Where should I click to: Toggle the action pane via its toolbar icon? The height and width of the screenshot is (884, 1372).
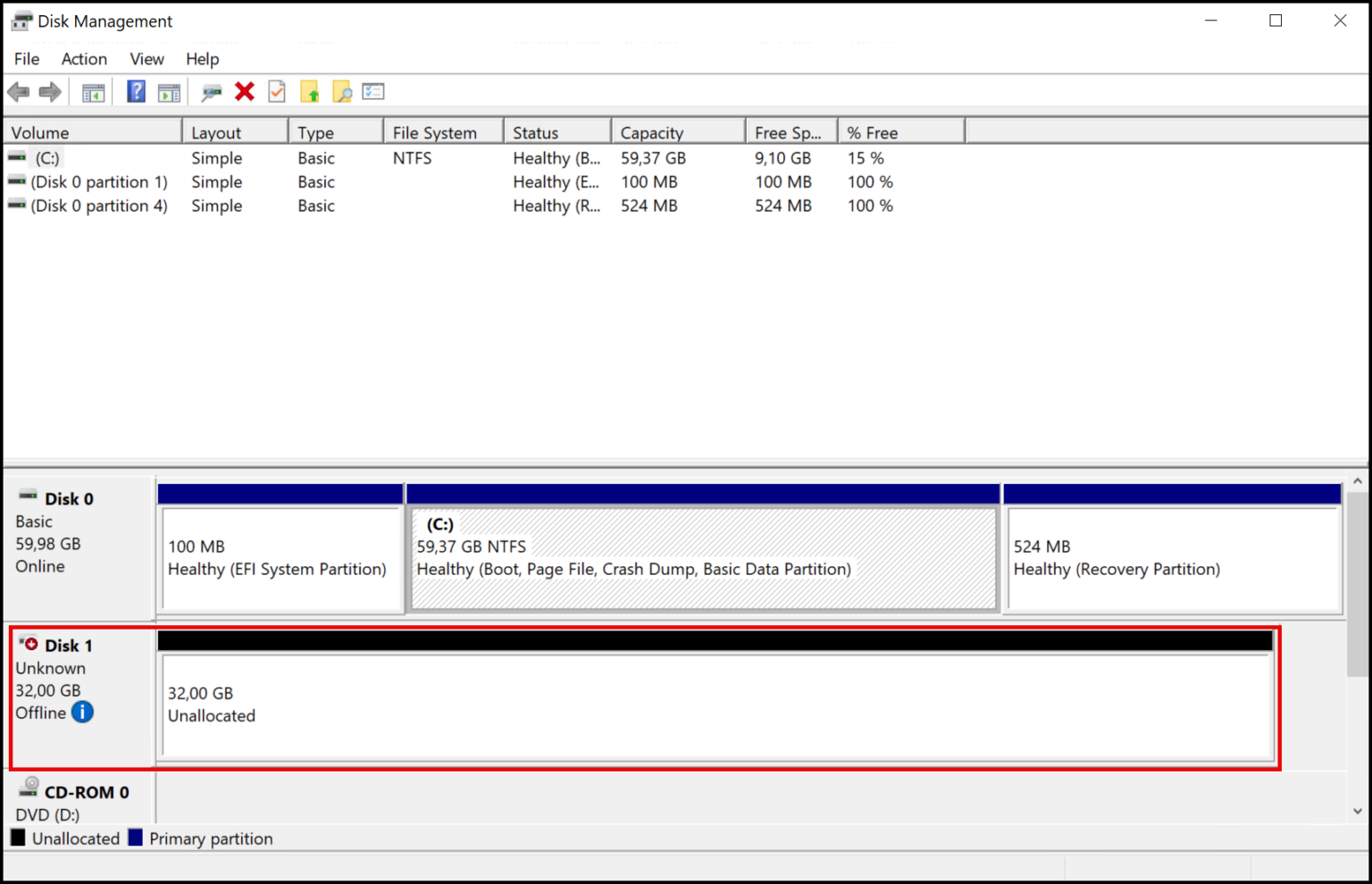click(x=170, y=91)
